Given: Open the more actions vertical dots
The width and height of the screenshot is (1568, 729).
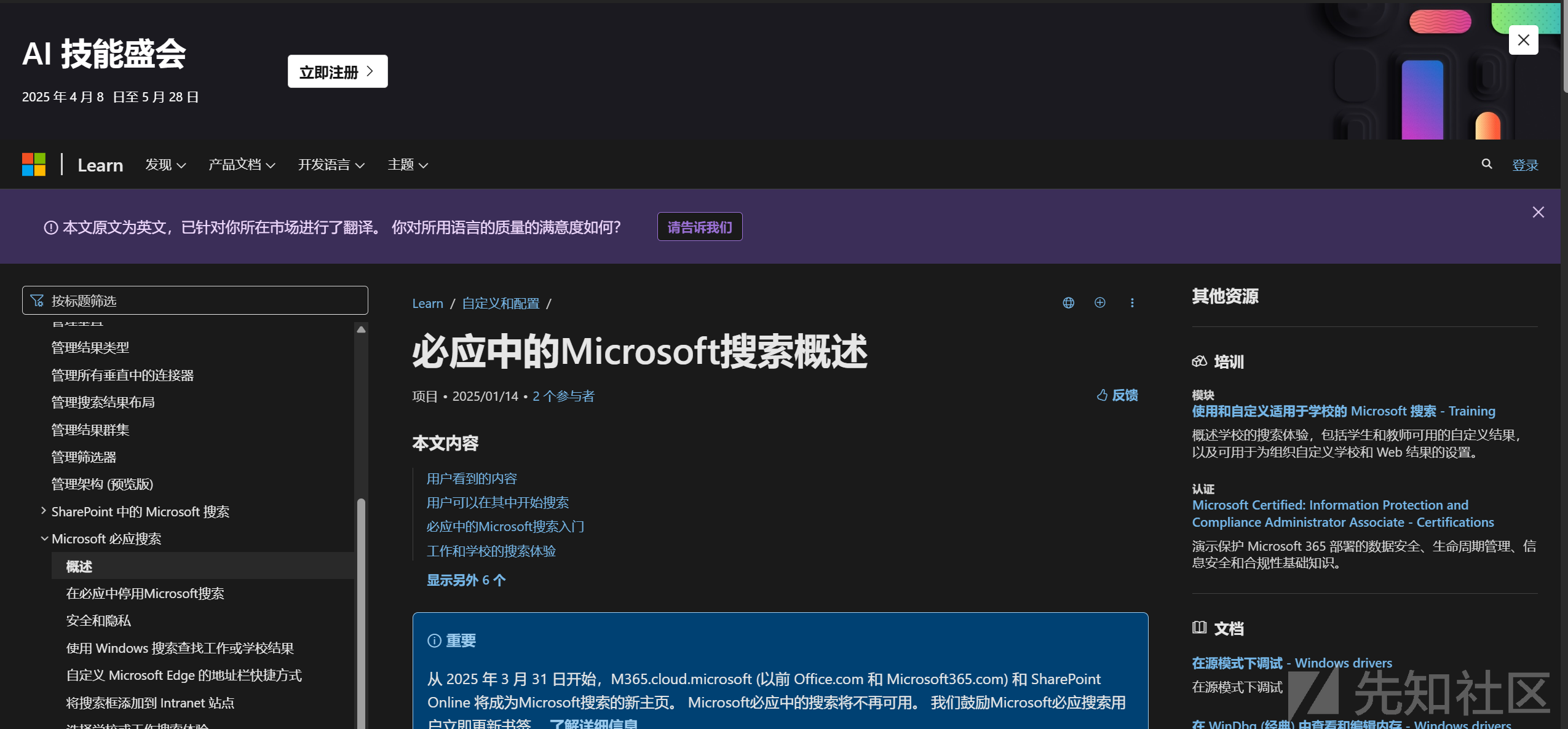Looking at the screenshot, I should (x=1132, y=303).
